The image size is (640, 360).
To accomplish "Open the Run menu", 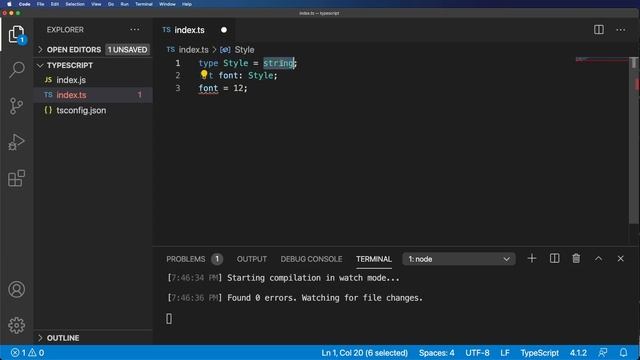I will tap(124, 4).
